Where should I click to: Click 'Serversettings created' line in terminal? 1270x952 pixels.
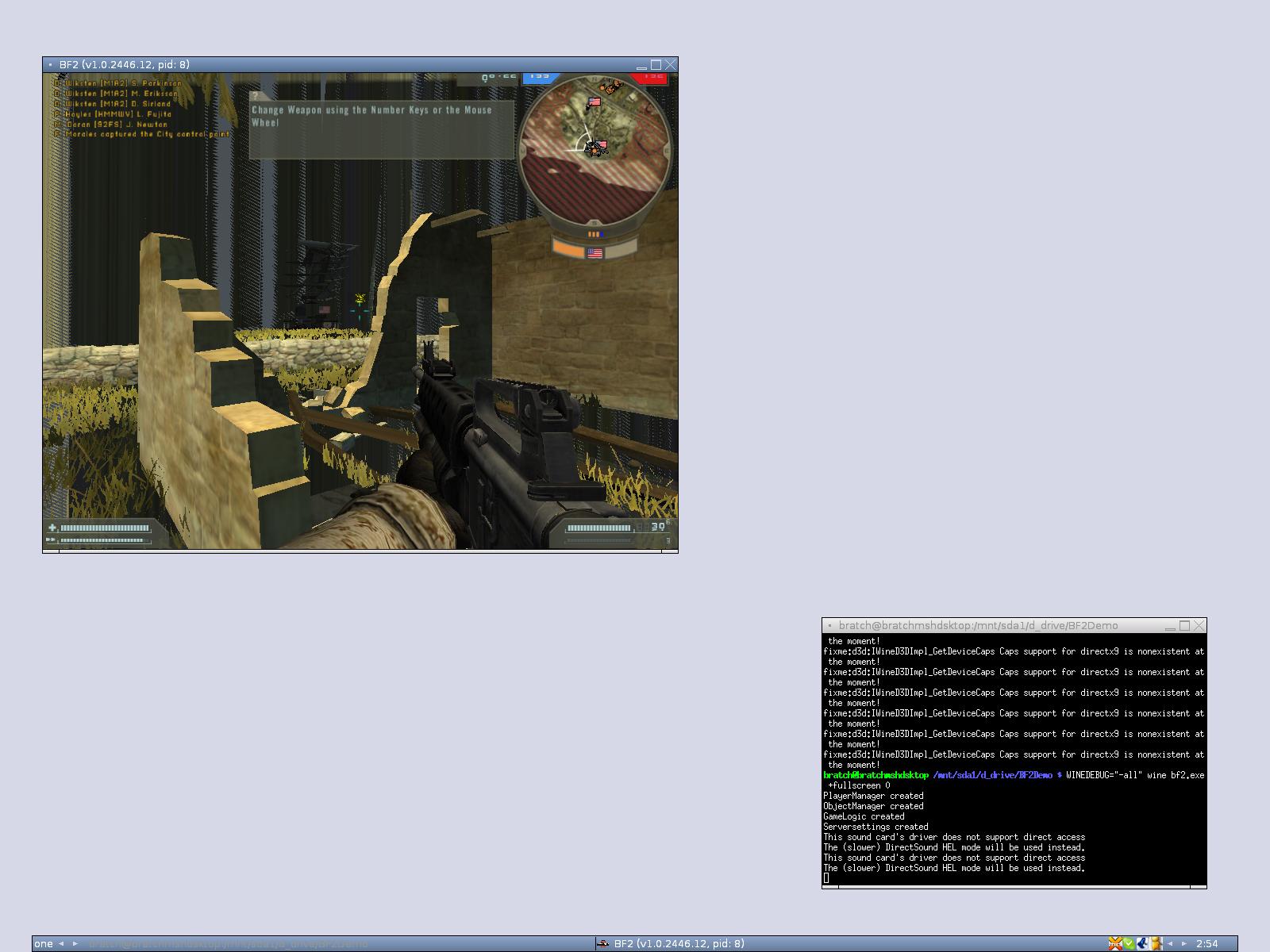[876, 827]
